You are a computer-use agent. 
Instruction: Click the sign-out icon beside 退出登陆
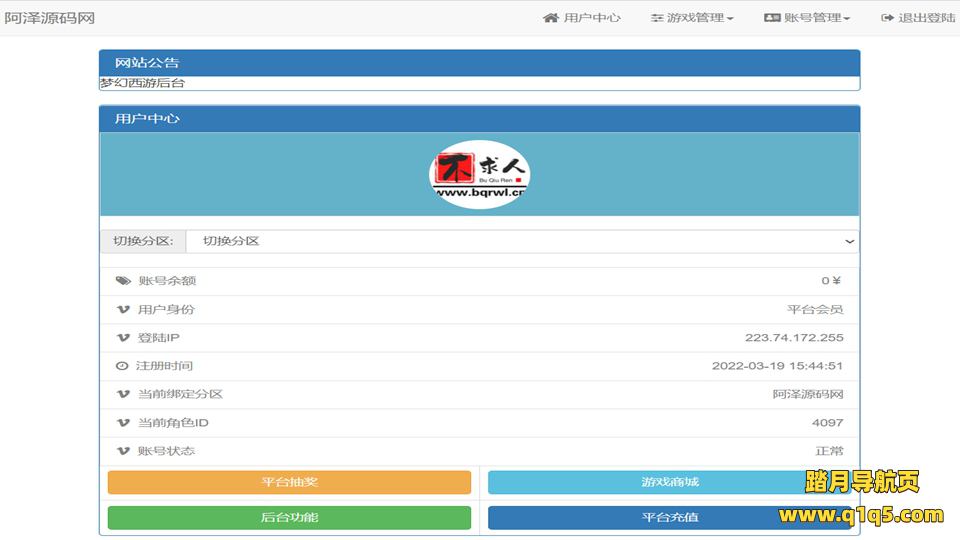tap(887, 18)
